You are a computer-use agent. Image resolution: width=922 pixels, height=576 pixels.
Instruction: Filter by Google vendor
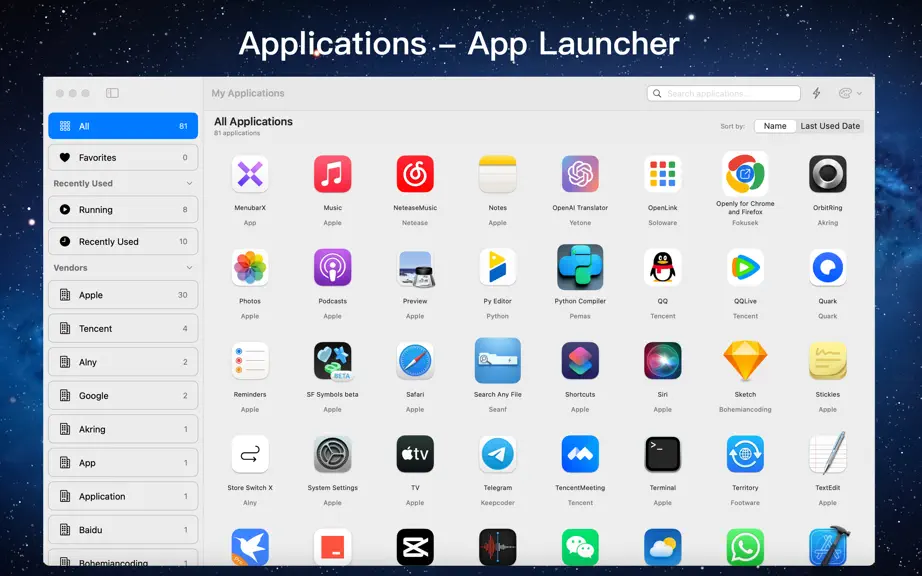pyautogui.click(x=123, y=396)
